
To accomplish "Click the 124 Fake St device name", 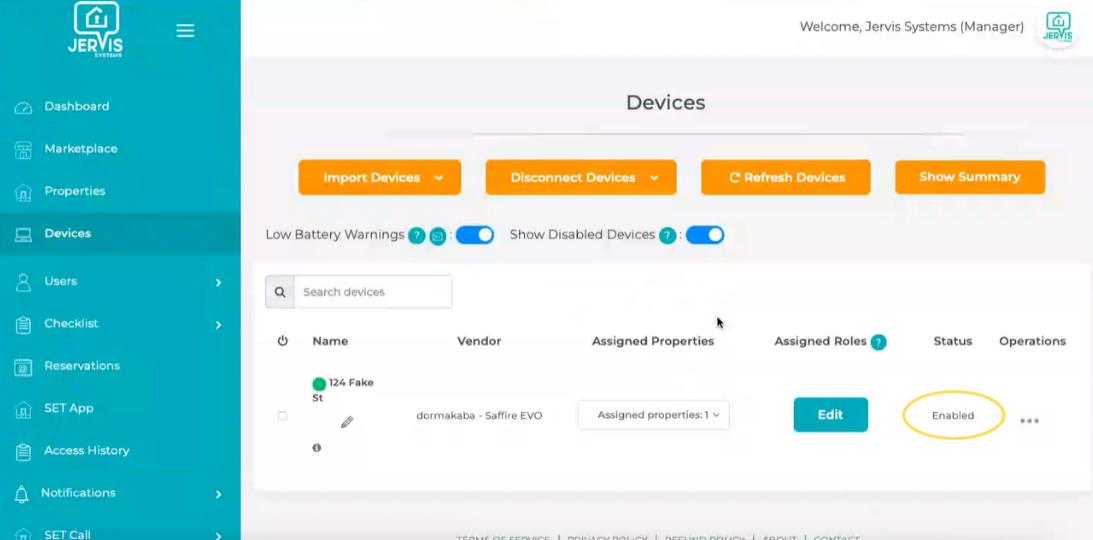I will (x=344, y=390).
